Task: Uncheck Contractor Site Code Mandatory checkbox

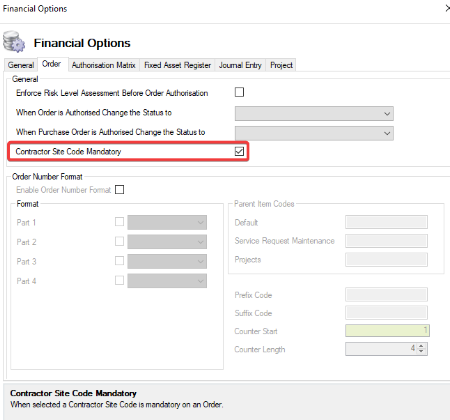Action: (239, 151)
